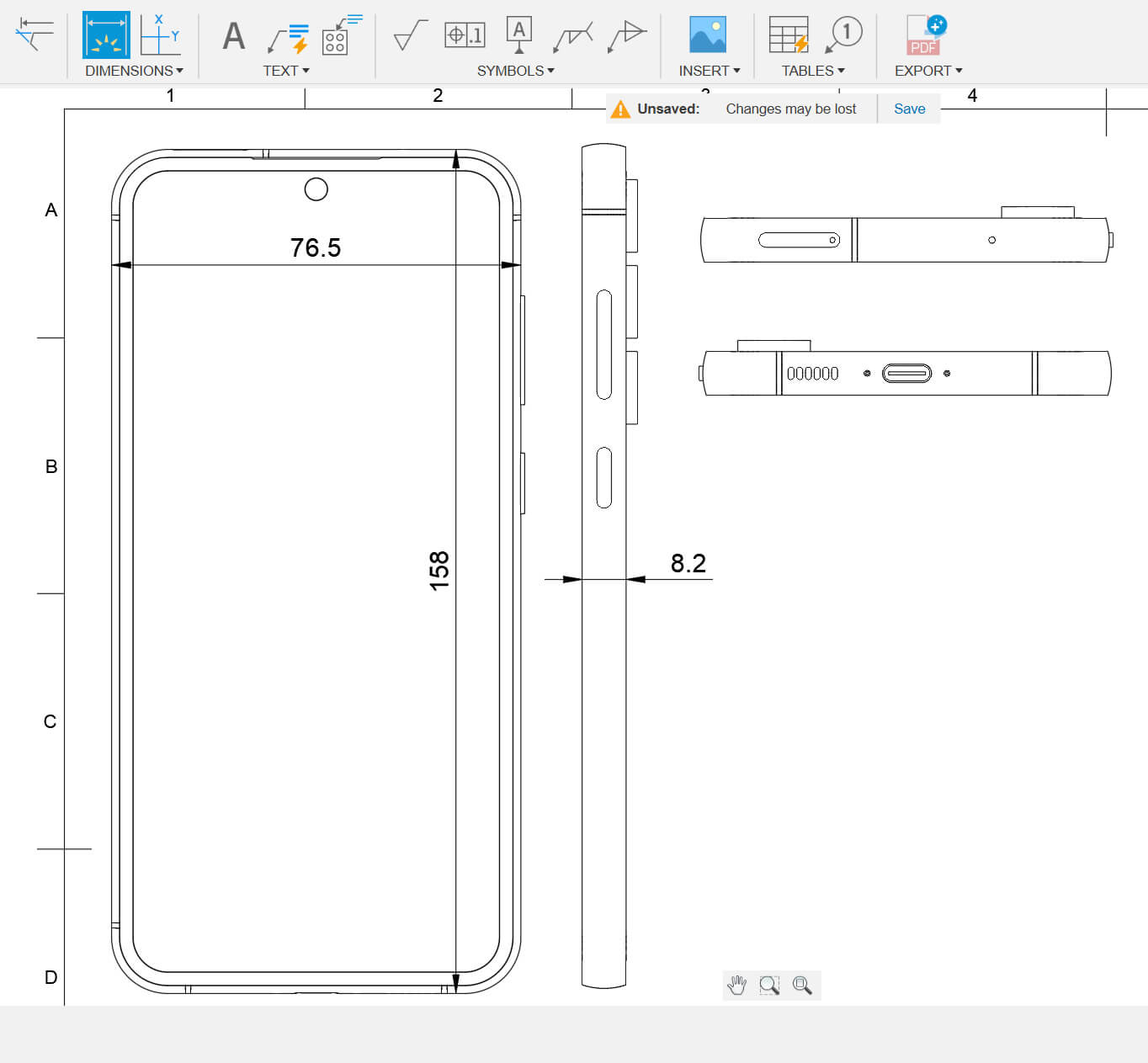Image resolution: width=1148 pixels, height=1063 pixels.
Task: Click the Text tool icon
Action: pyautogui.click(x=234, y=36)
